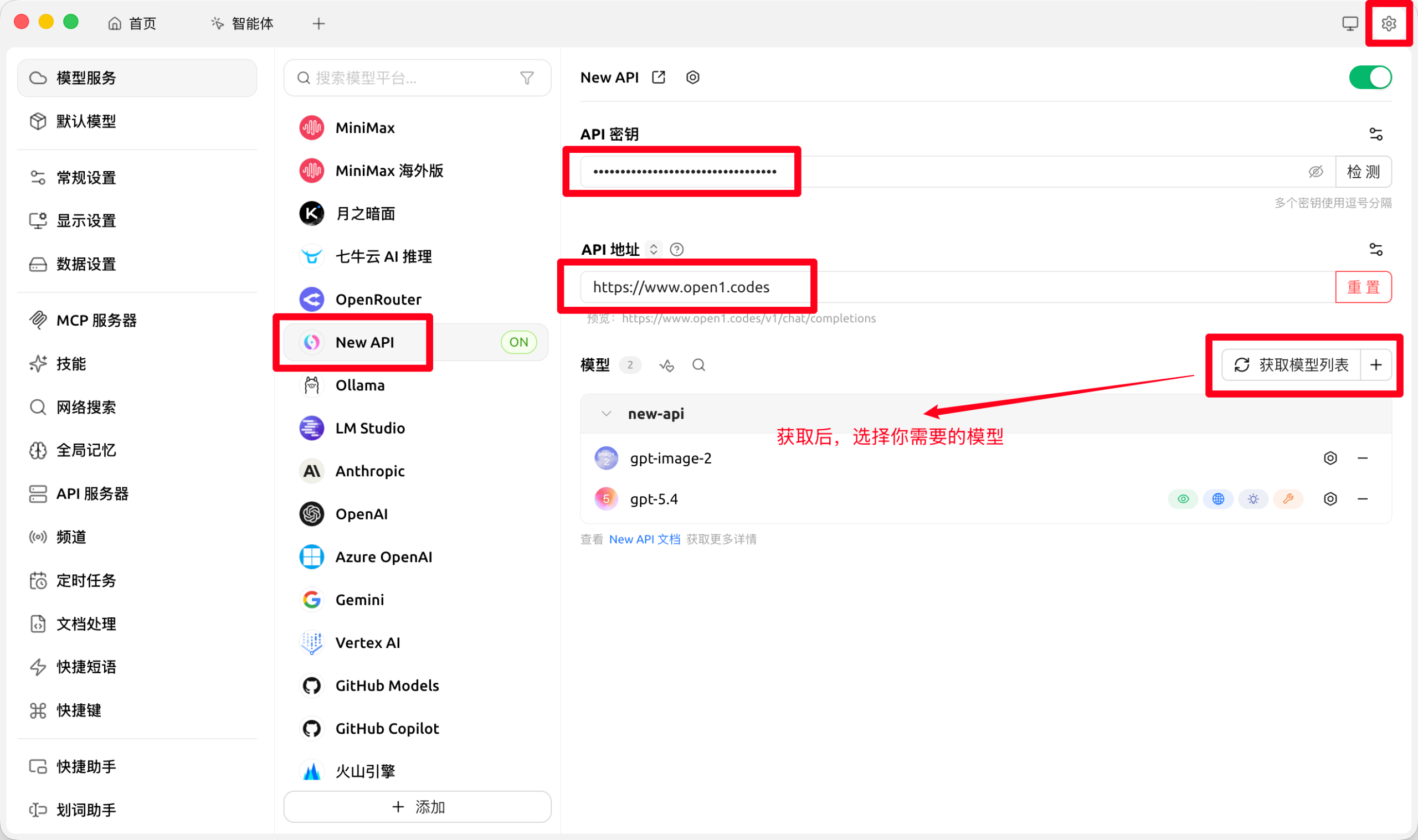Open API address type selector arrows
This screenshot has height=840, width=1418.
click(x=653, y=249)
